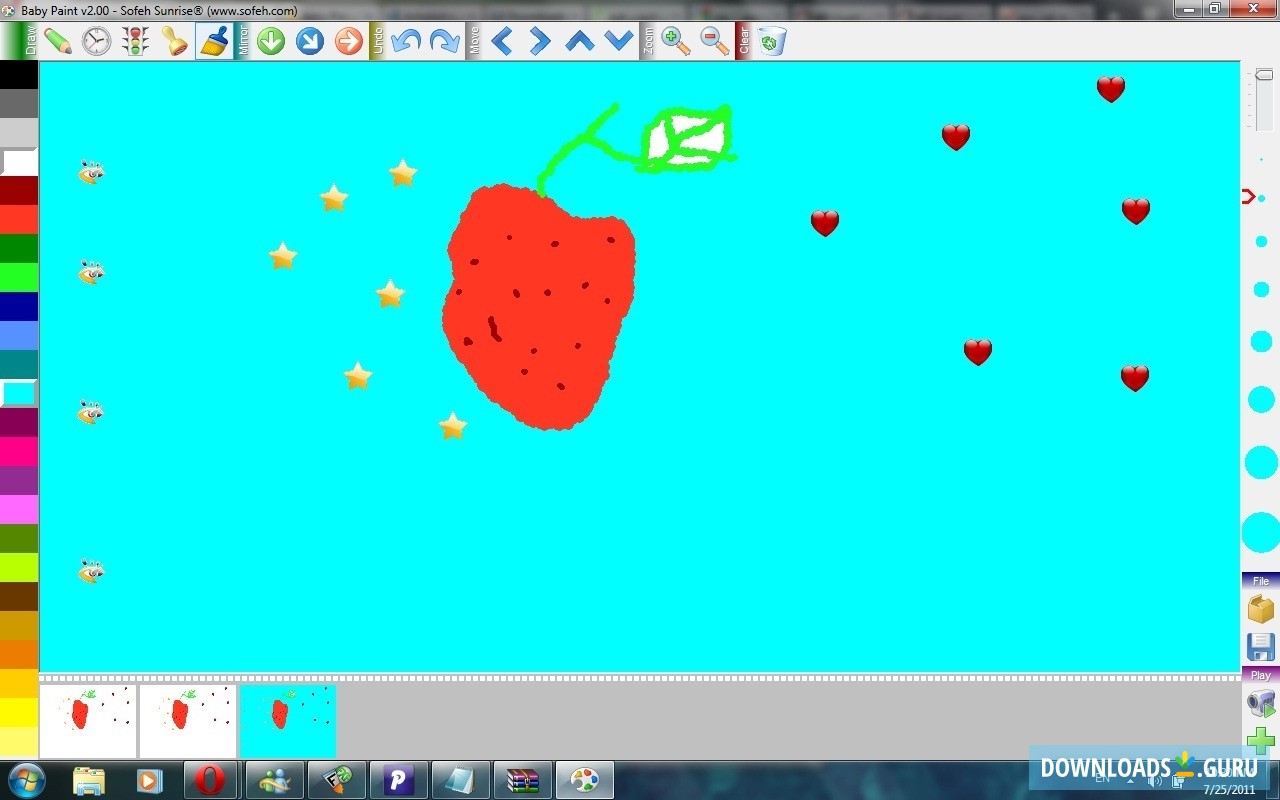Zoom out using the magnifier minus icon
The height and width of the screenshot is (800, 1280).
point(712,40)
